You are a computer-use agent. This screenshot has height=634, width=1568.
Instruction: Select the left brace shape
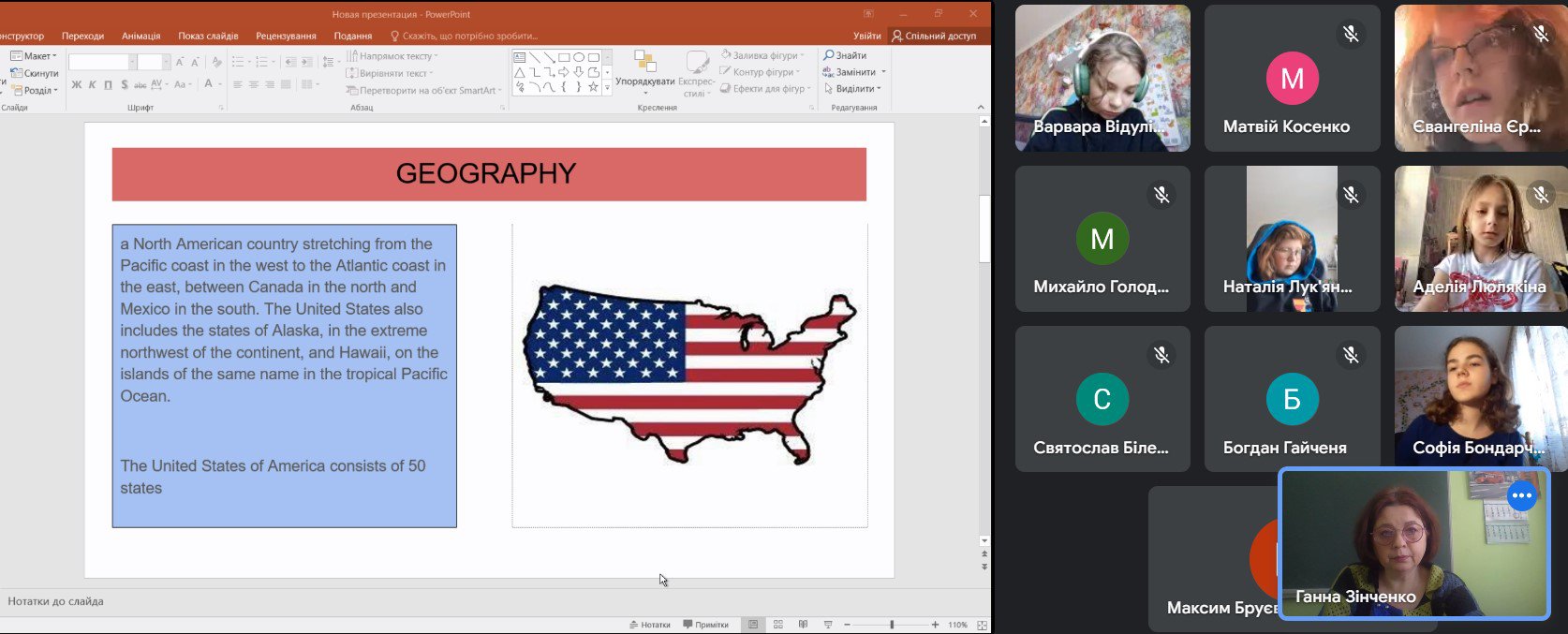(564, 87)
